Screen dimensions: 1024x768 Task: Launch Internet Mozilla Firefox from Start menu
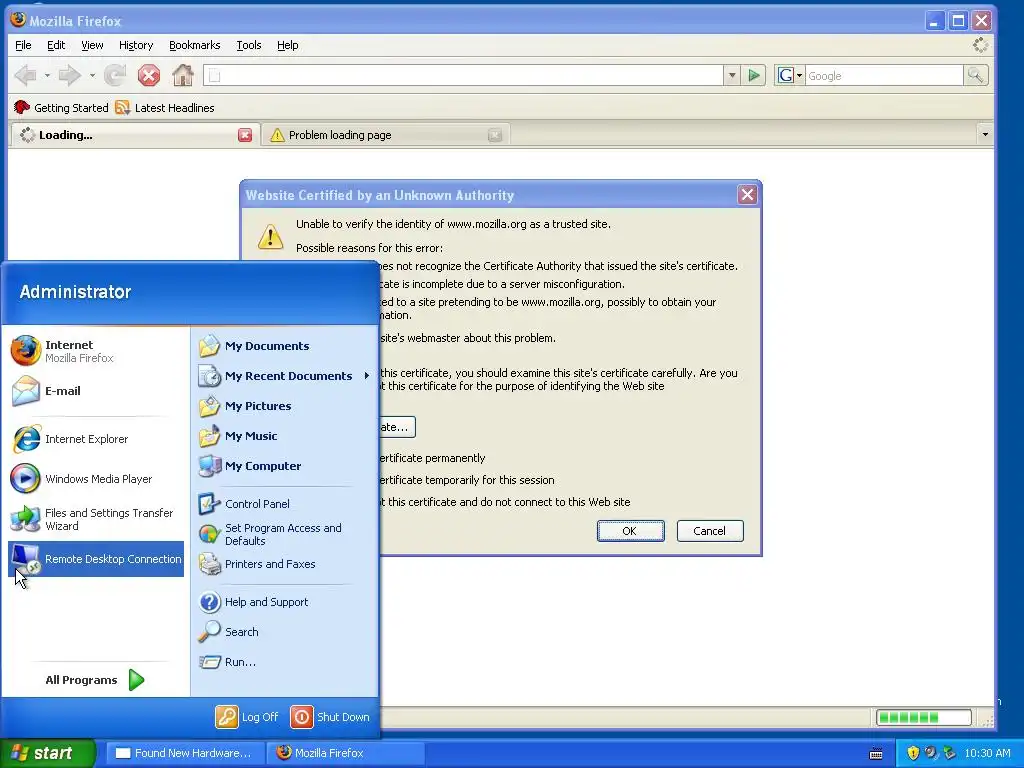96,351
